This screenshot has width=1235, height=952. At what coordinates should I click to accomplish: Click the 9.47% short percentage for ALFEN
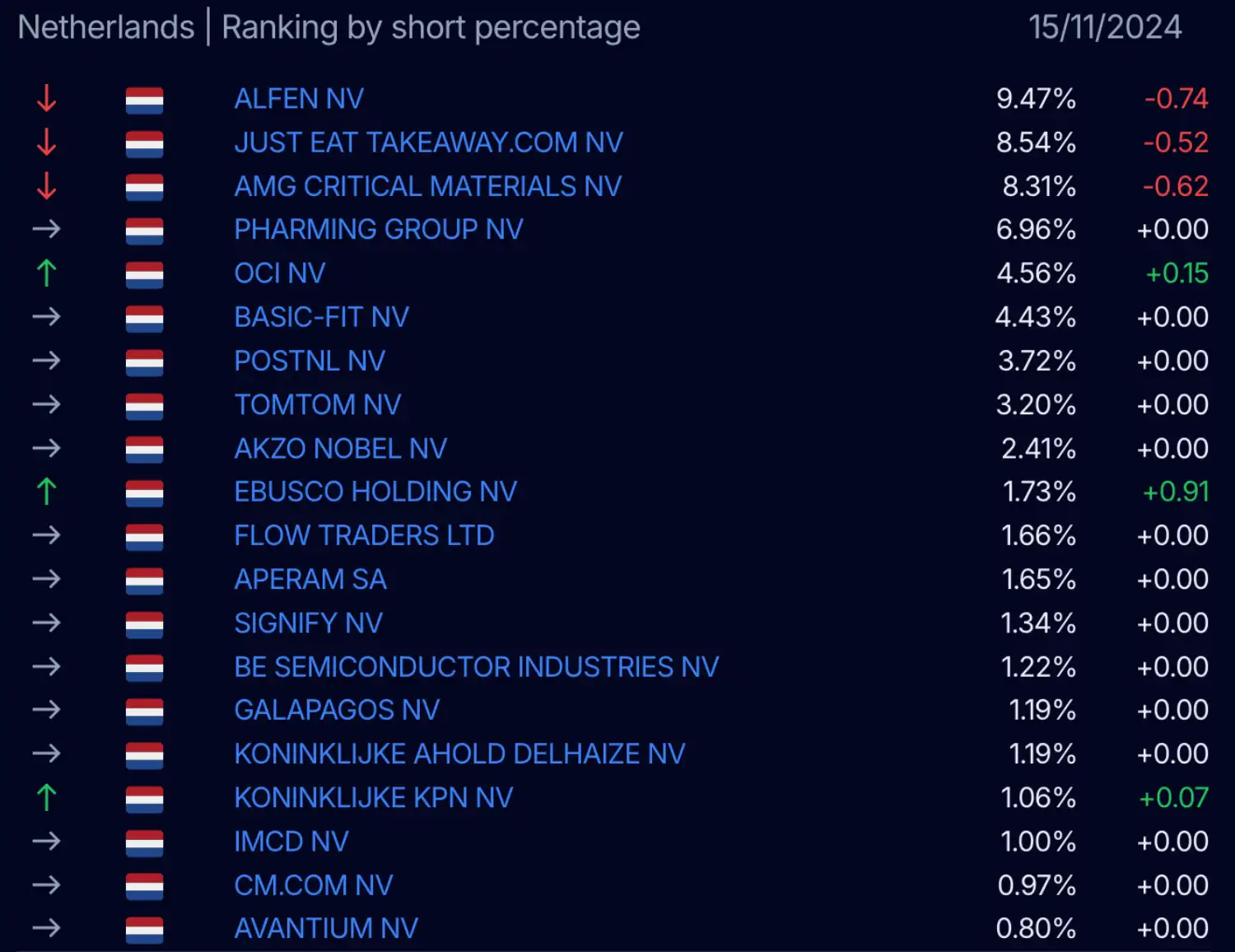click(x=1036, y=99)
